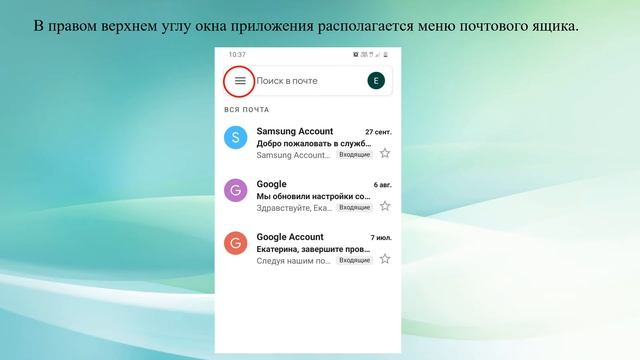Click 'Входящие' label on Samsung Account email

click(x=354, y=155)
